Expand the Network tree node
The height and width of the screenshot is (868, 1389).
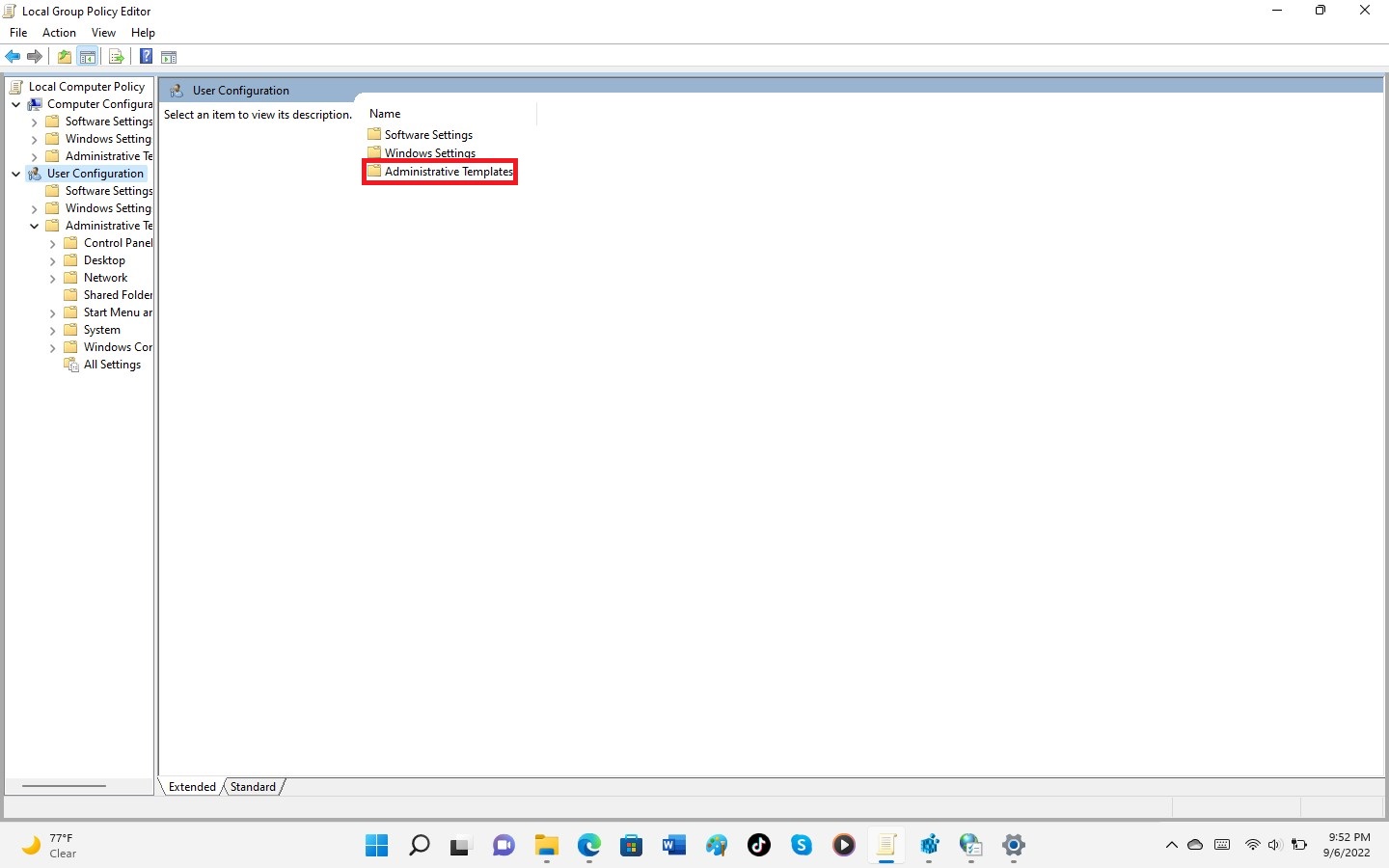[52, 278]
